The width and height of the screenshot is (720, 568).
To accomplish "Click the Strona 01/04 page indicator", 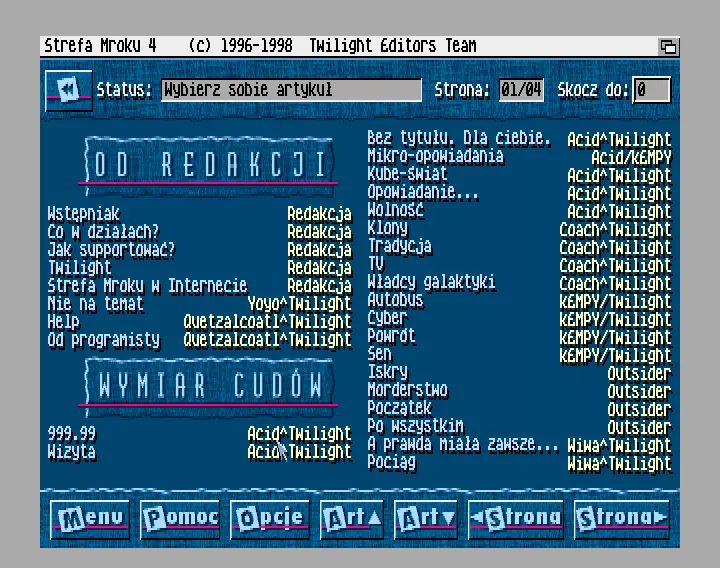I will coord(521,91).
